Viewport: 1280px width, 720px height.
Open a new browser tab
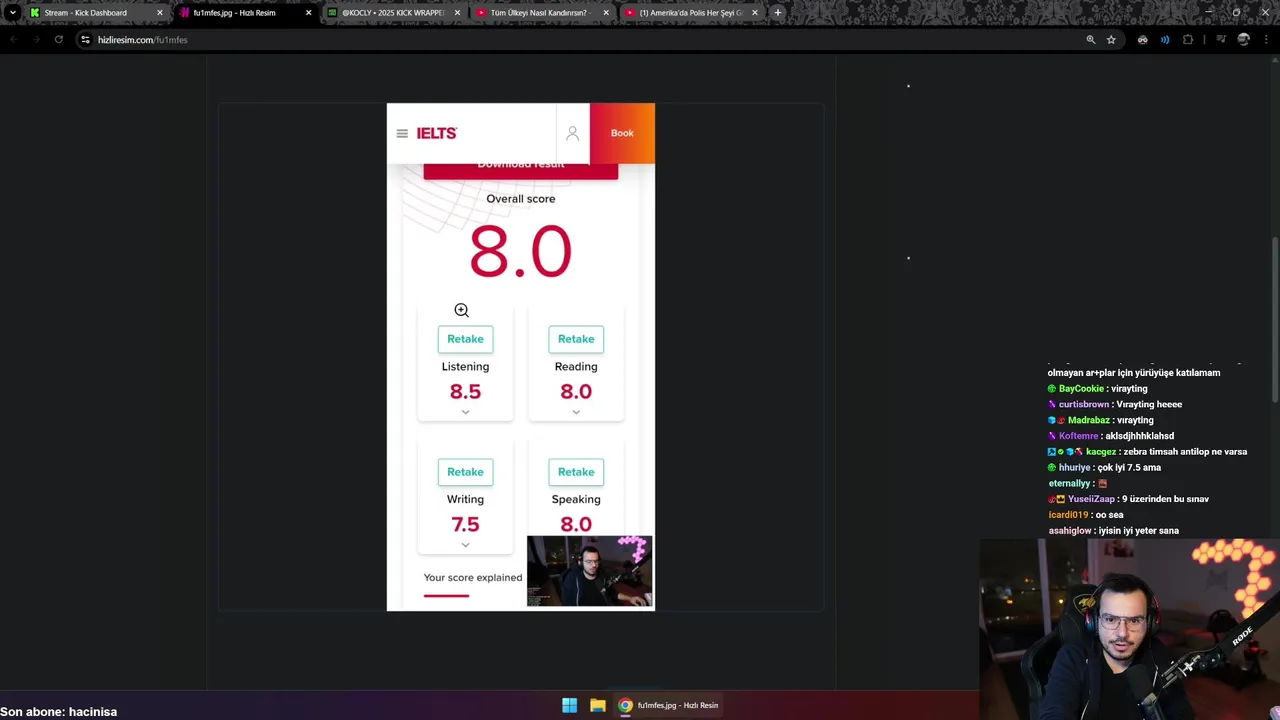777,13
